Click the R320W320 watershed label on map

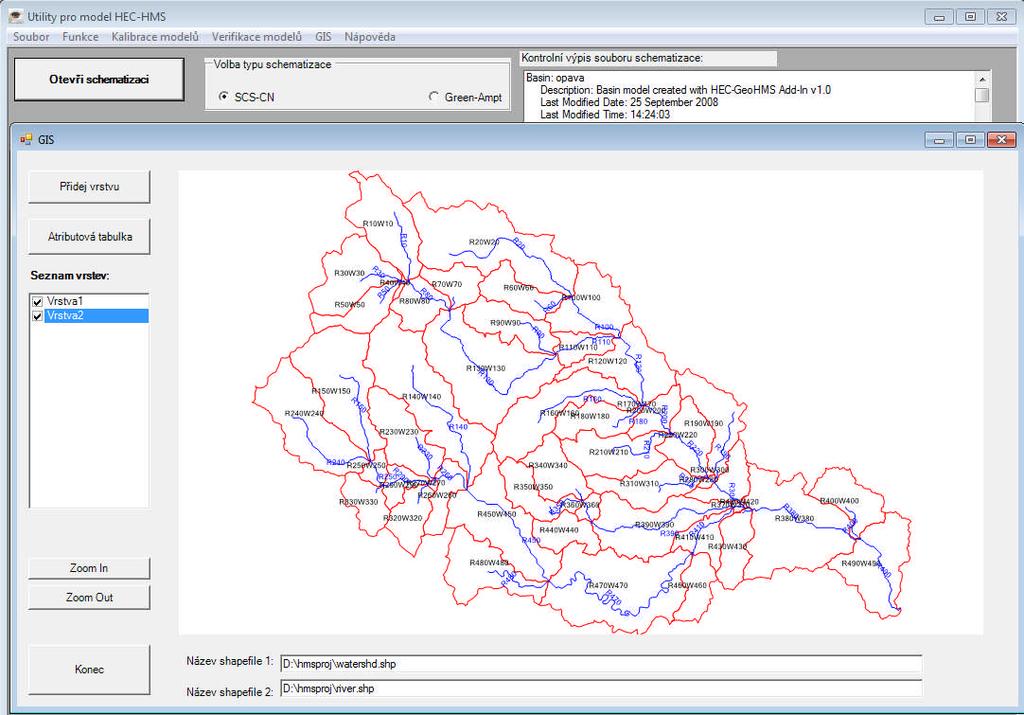(402, 518)
